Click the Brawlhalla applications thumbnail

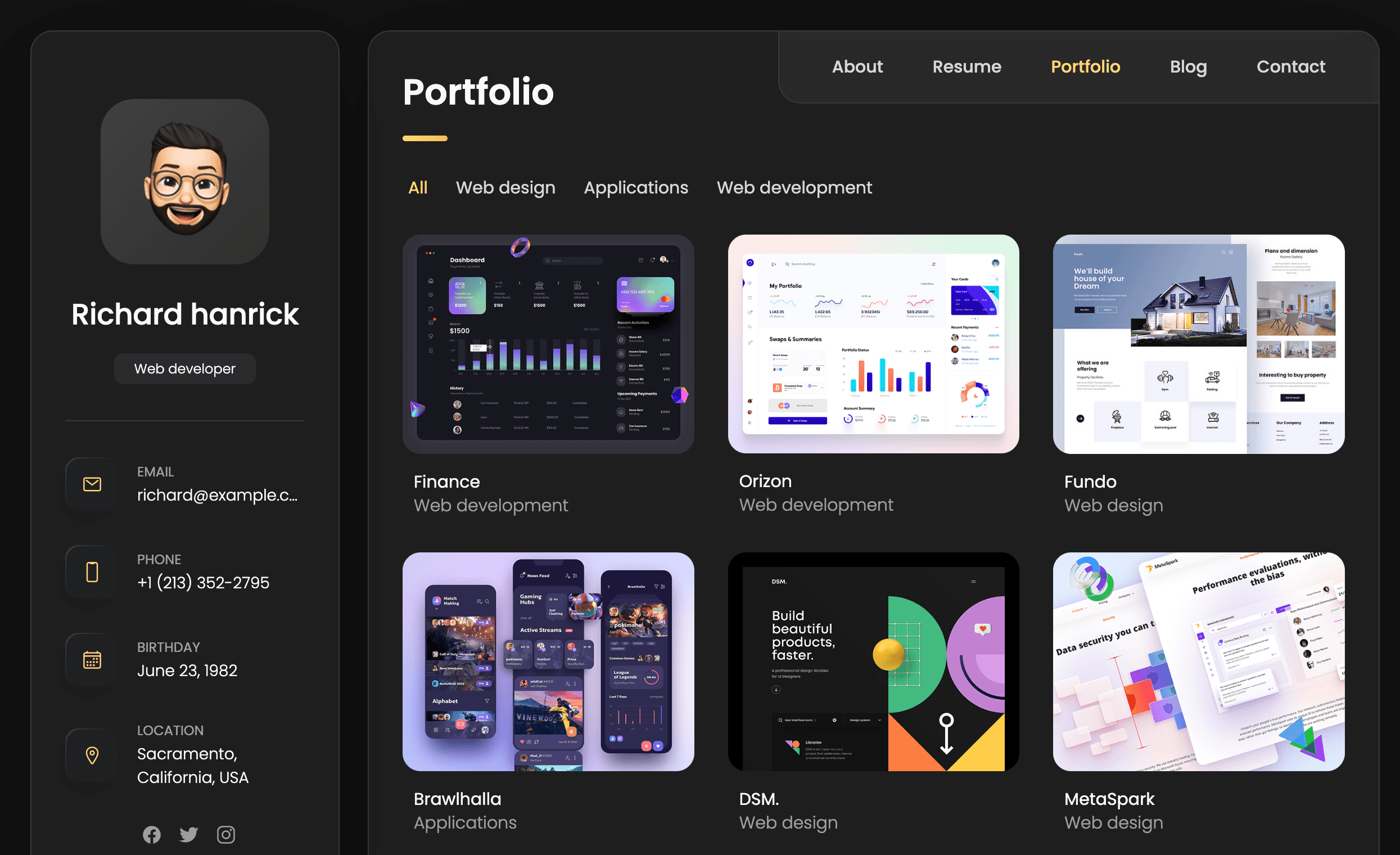(x=551, y=661)
